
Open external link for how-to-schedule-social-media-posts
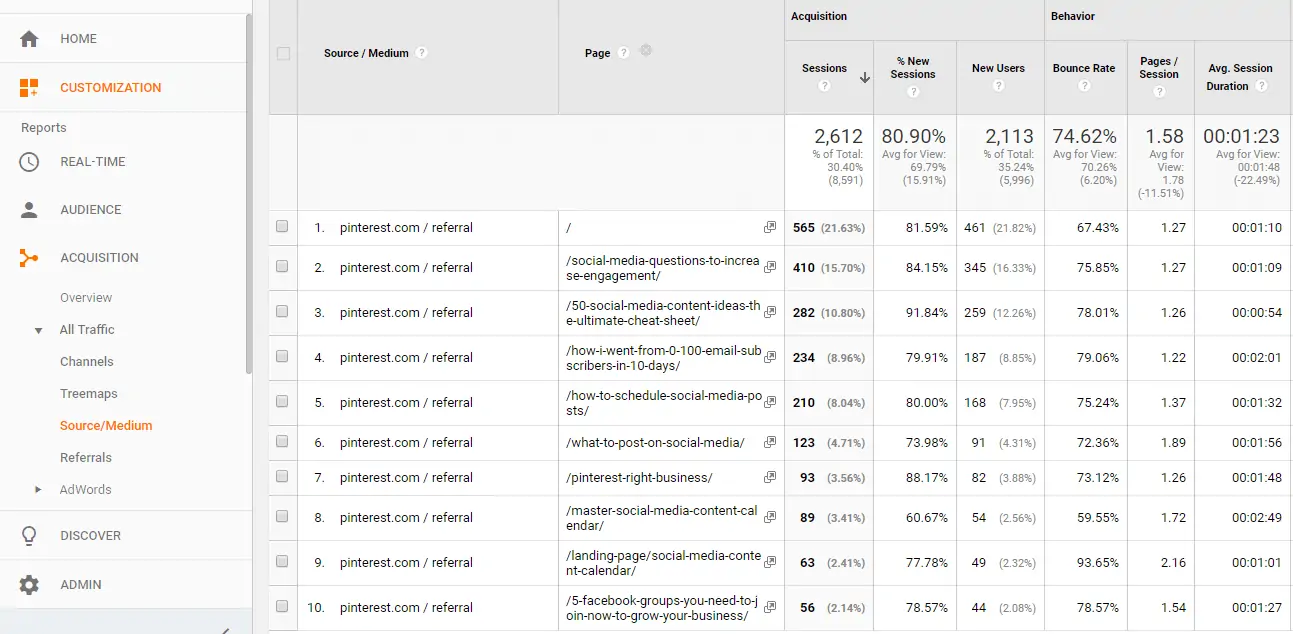(770, 402)
